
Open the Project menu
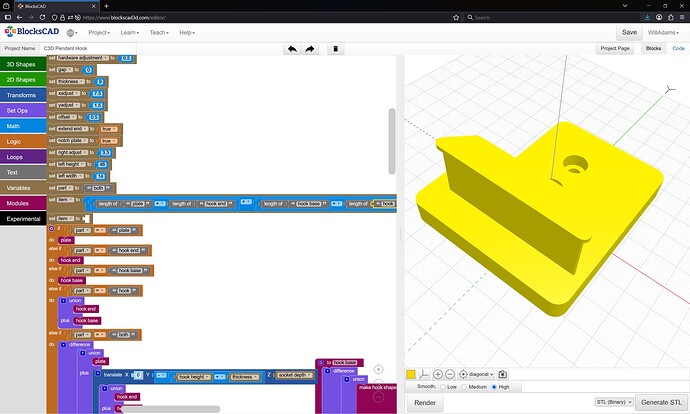point(99,33)
